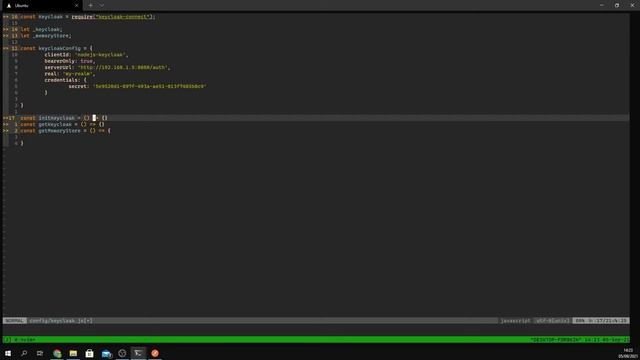The width and height of the screenshot is (640, 360).
Task: Click the taskbar clock and date
Action: [x=628, y=353]
